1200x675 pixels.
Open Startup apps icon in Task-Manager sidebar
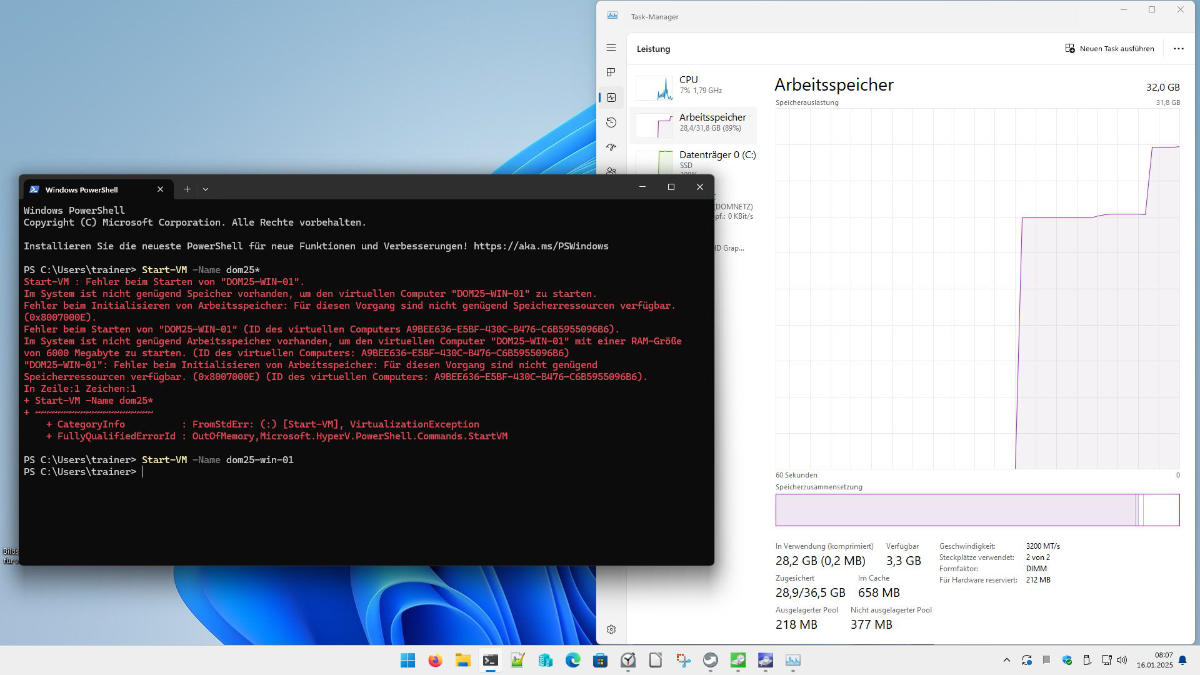click(611, 147)
